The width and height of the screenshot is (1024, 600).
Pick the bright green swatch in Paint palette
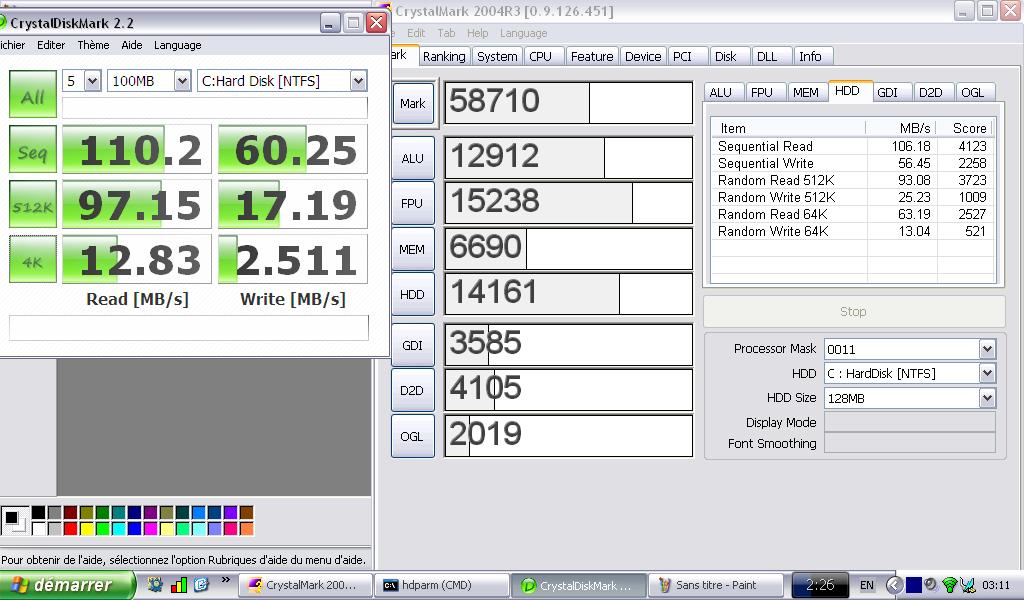pyautogui.click(x=103, y=528)
